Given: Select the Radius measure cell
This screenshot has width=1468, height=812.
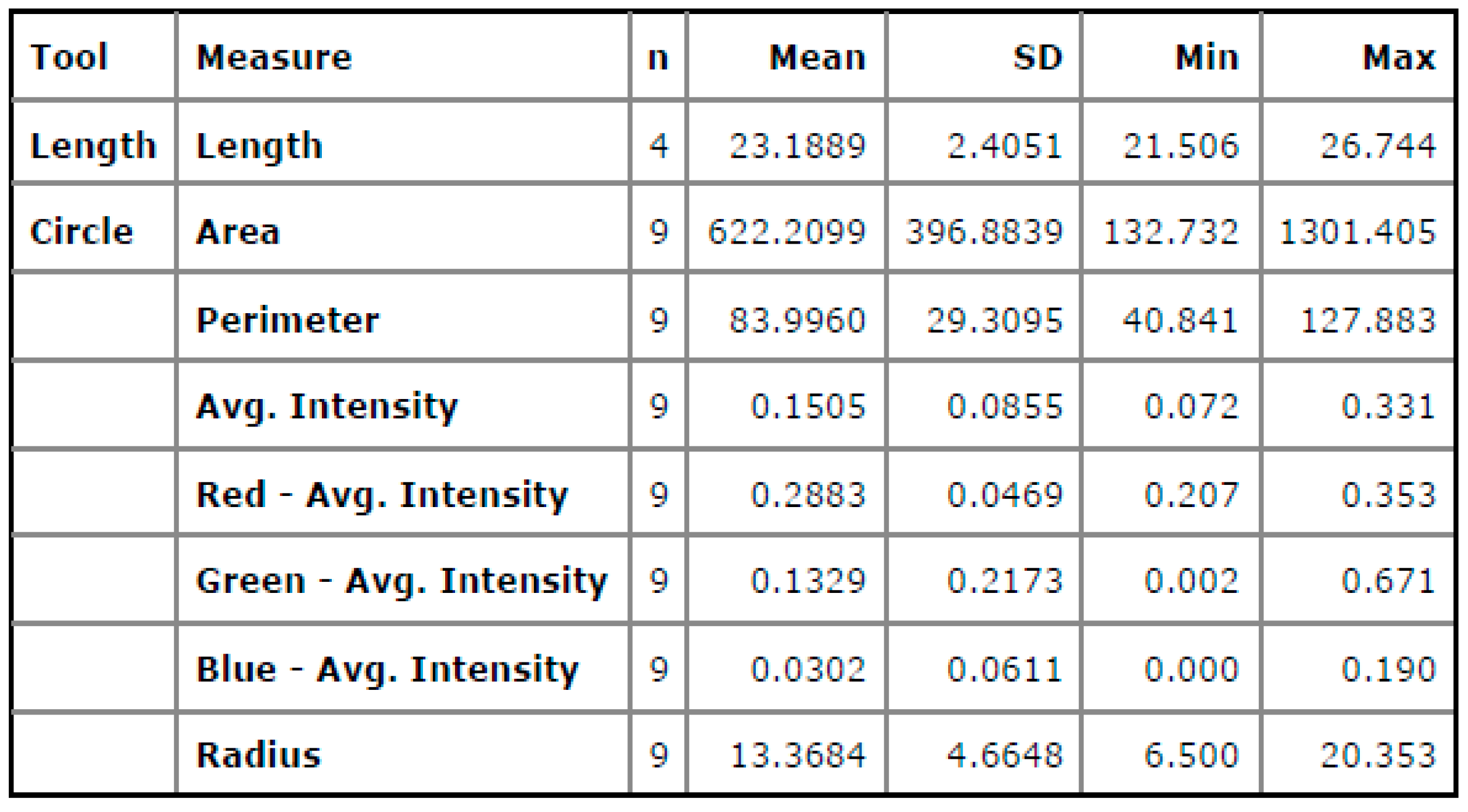Looking at the screenshot, I should pos(259,755).
